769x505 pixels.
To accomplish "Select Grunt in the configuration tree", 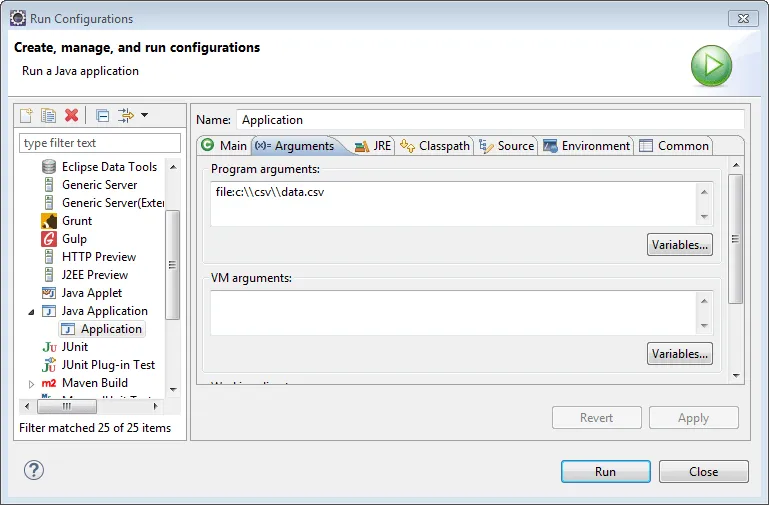I will [76, 221].
